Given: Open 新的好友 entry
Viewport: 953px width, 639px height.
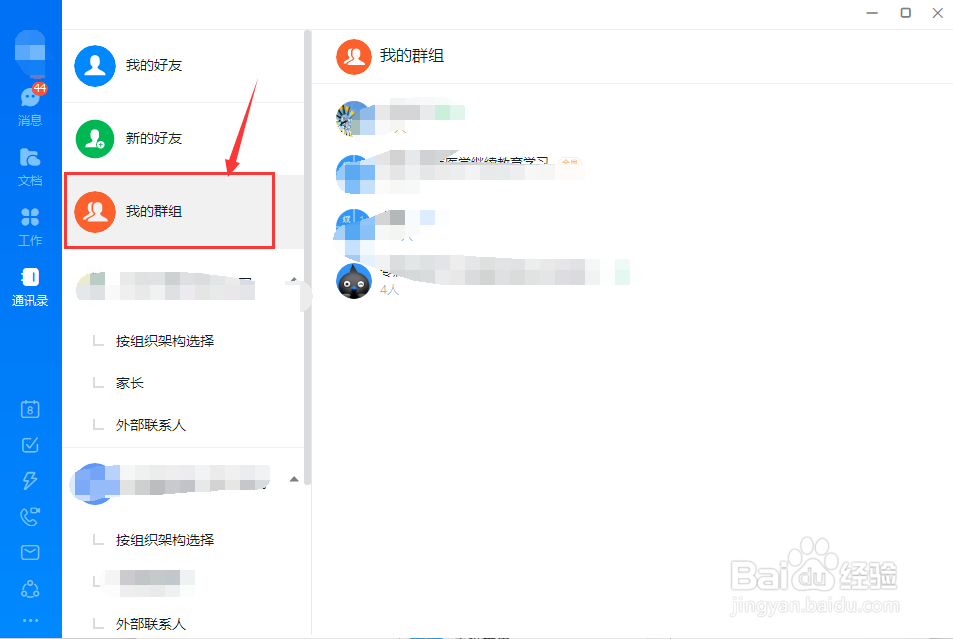Looking at the screenshot, I should pos(183,139).
